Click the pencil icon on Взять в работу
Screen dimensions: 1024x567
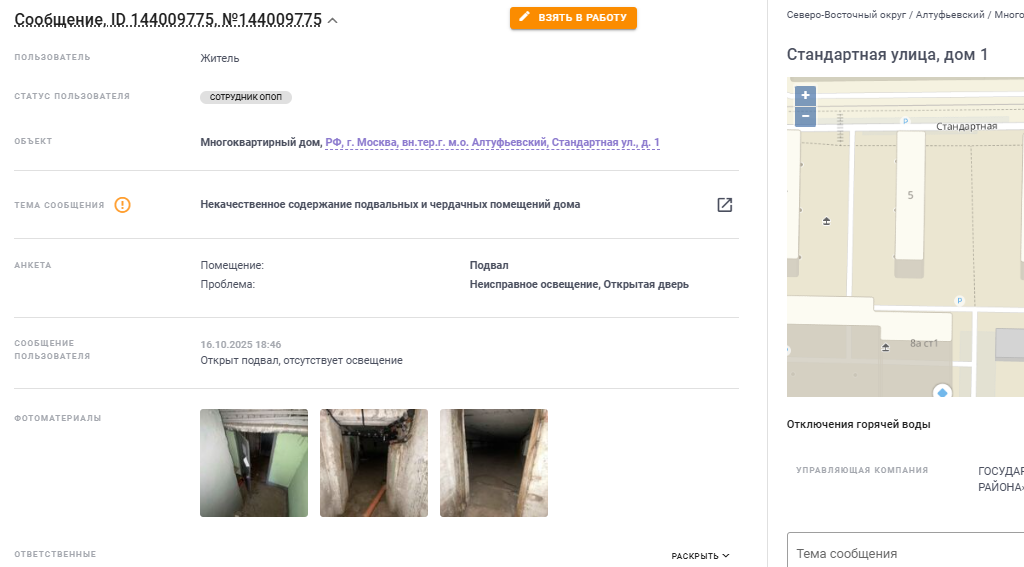pyautogui.click(x=524, y=17)
